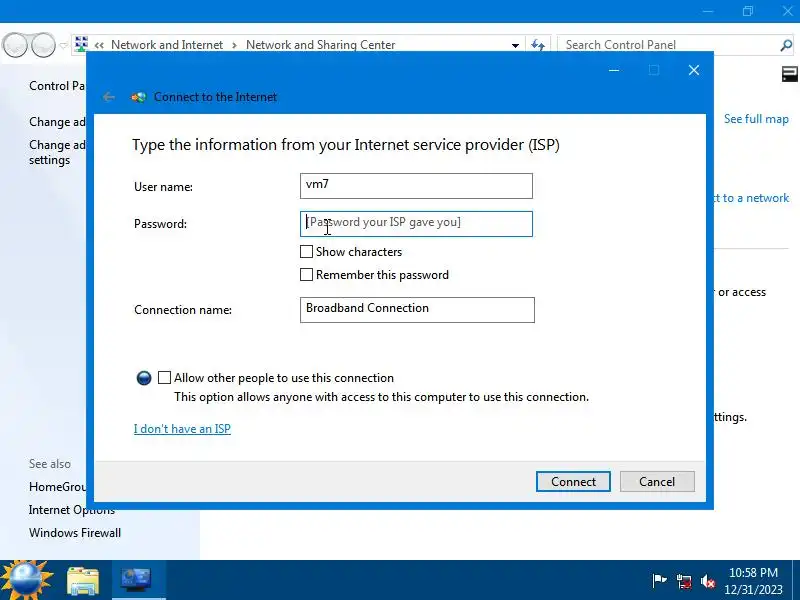Click the back arrow in Connect to the Internet
The height and width of the screenshot is (600, 800).
108,97
